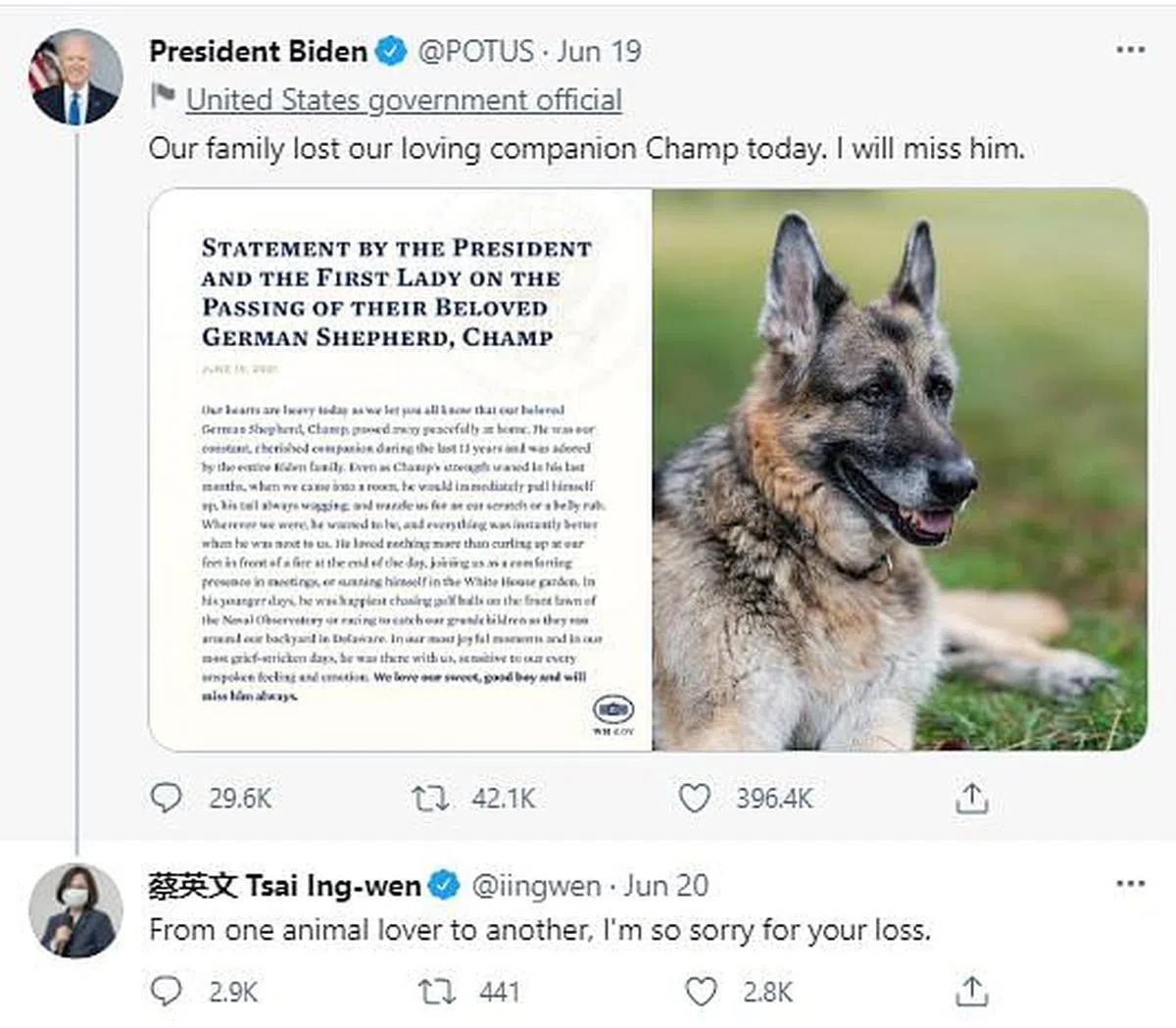Open the Jun 19 tweet timestamp
Viewport: 1176px width, 1028px height.
(x=600, y=51)
